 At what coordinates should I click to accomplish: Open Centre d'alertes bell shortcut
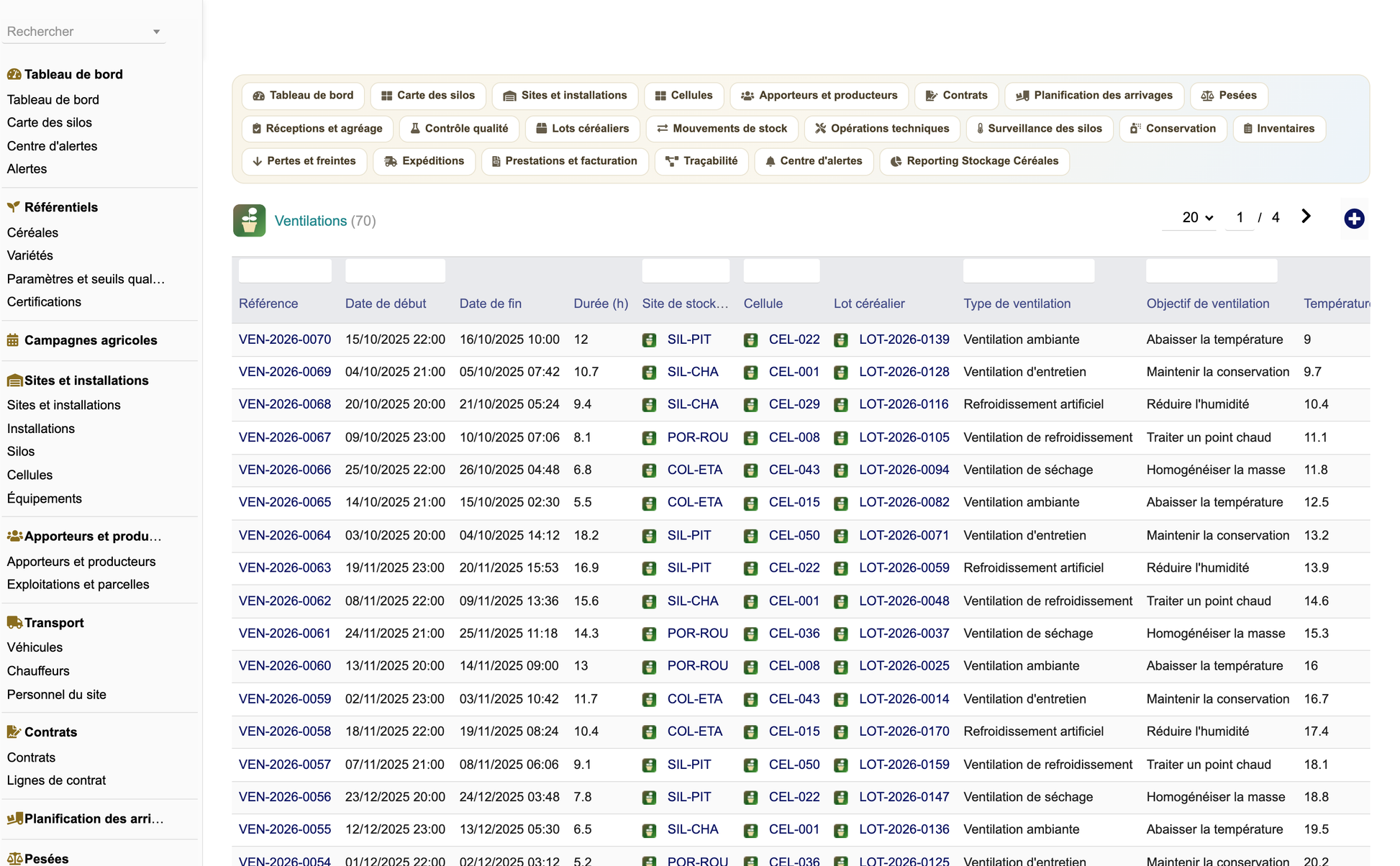pos(814,161)
